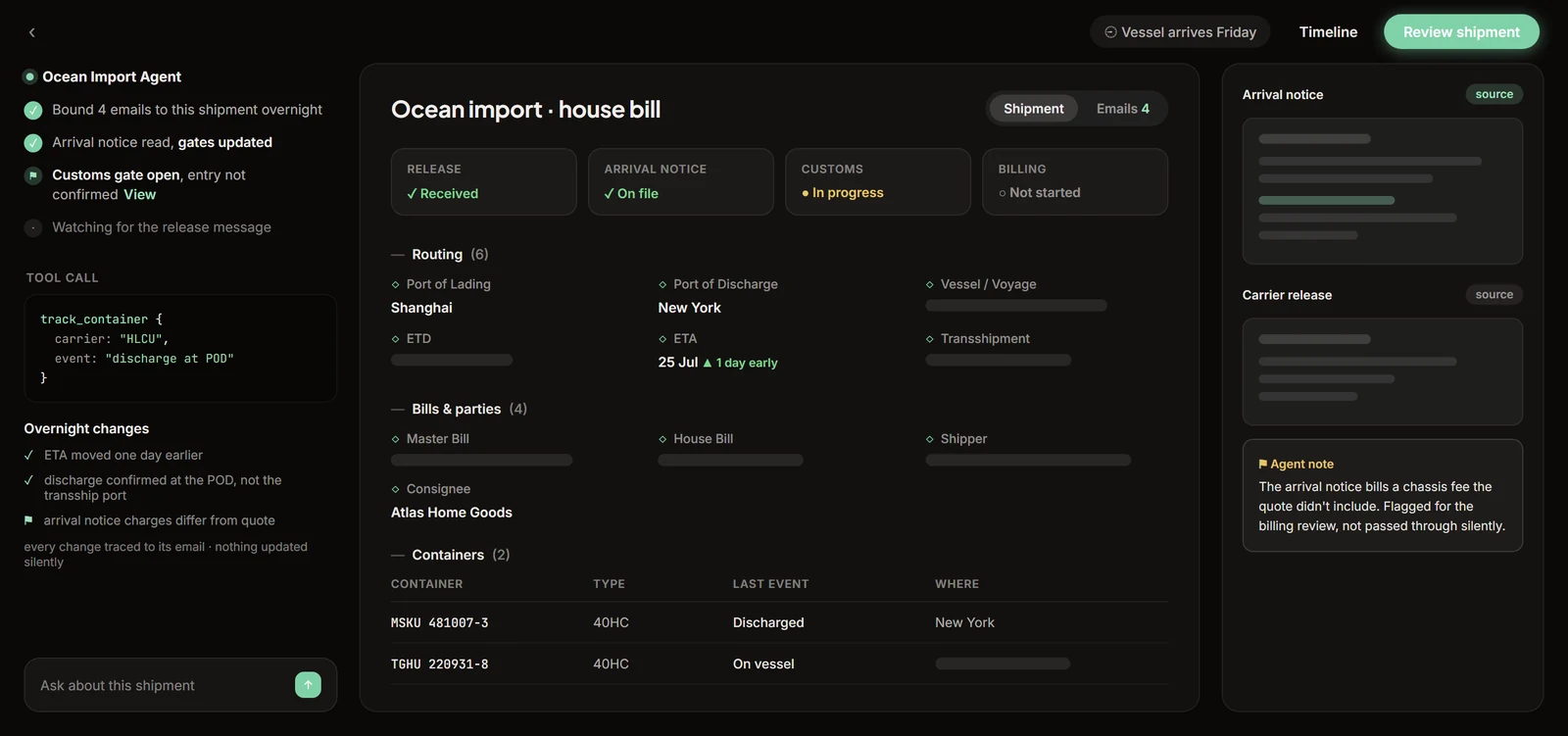This screenshot has width=1568, height=736.
Task: Click diamond icon next to Transshipment
Action: pyautogui.click(x=930, y=339)
